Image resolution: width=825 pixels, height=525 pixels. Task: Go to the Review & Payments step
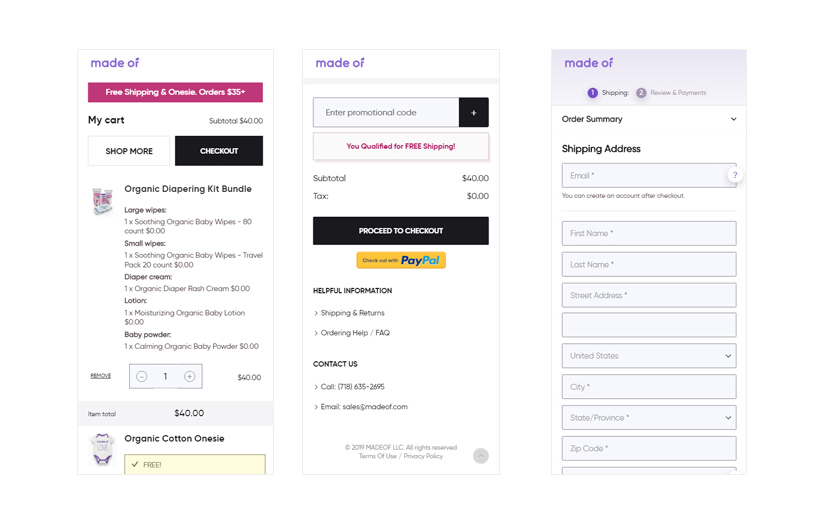point(671,93)
